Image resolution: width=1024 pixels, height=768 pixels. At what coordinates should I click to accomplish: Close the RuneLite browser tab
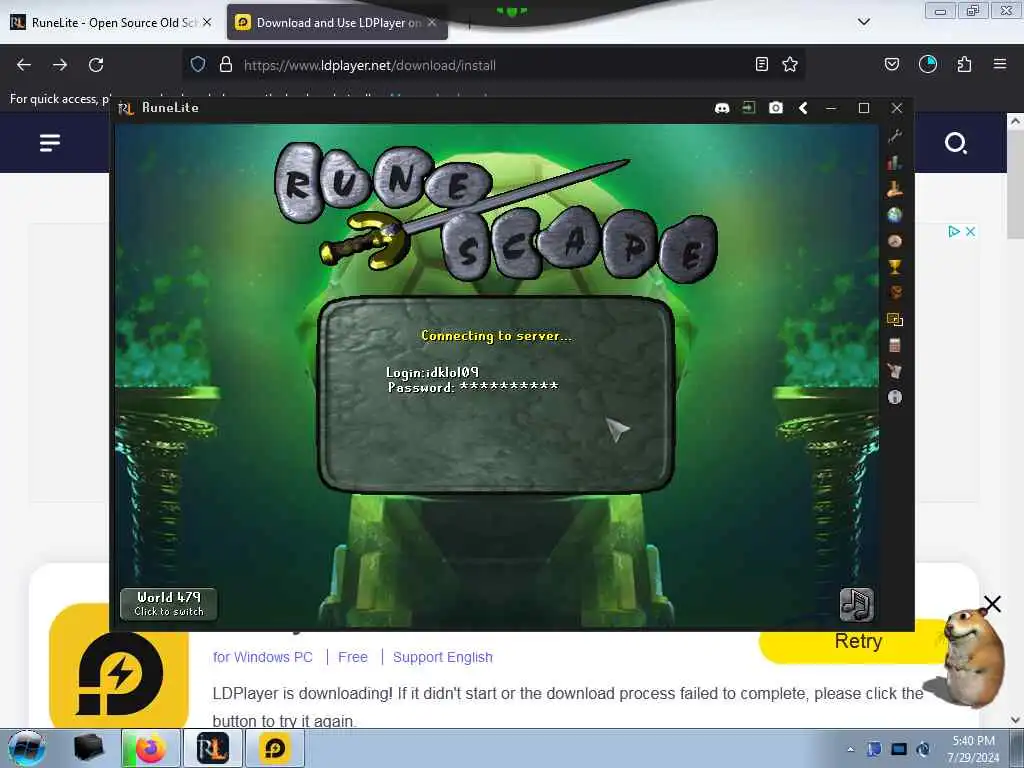point(207,22)
